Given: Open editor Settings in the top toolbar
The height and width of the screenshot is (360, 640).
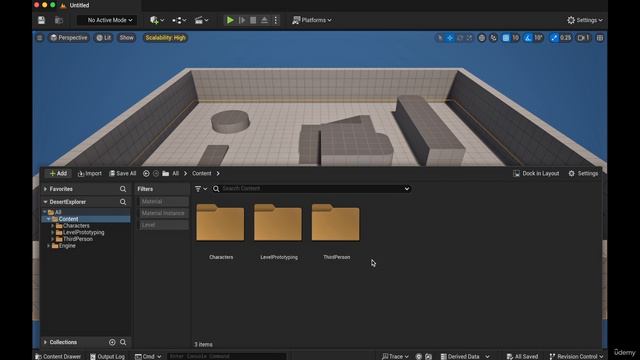Looking at the screenshot, I should tap(584, 20).
